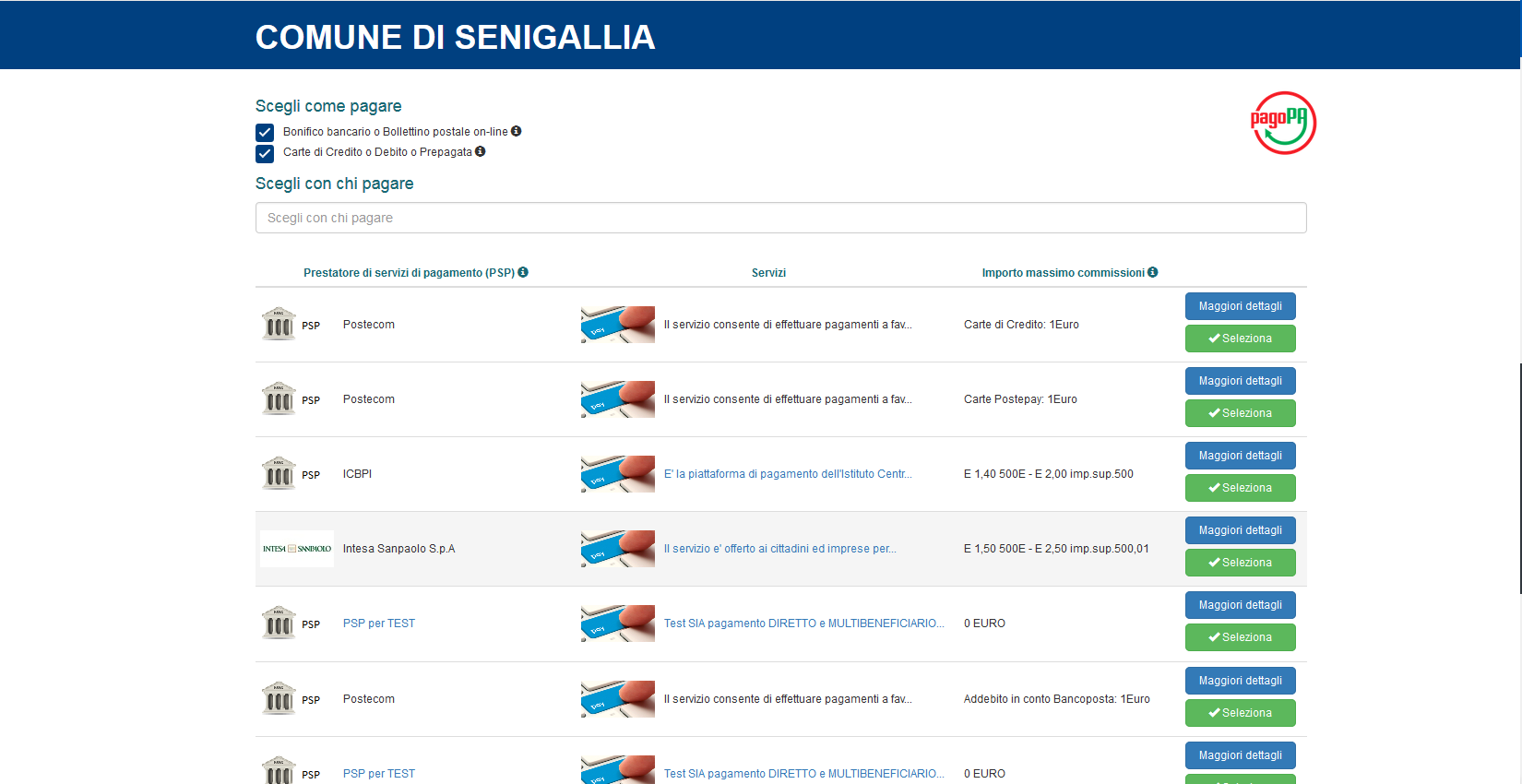Screen dimensions: 1522x784
Task: Click service thumbnail in Carte di Credito Postecom row
Action: coord(617,325)
